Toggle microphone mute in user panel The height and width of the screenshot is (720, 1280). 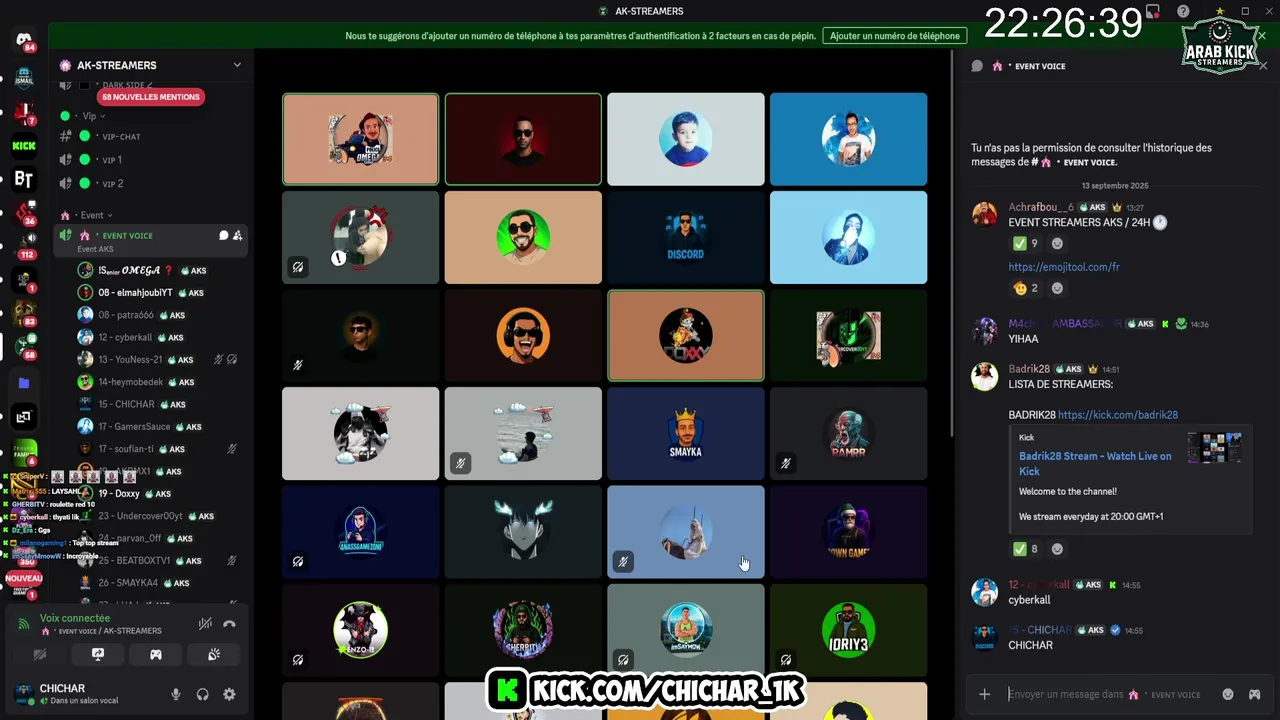point(176,694)
